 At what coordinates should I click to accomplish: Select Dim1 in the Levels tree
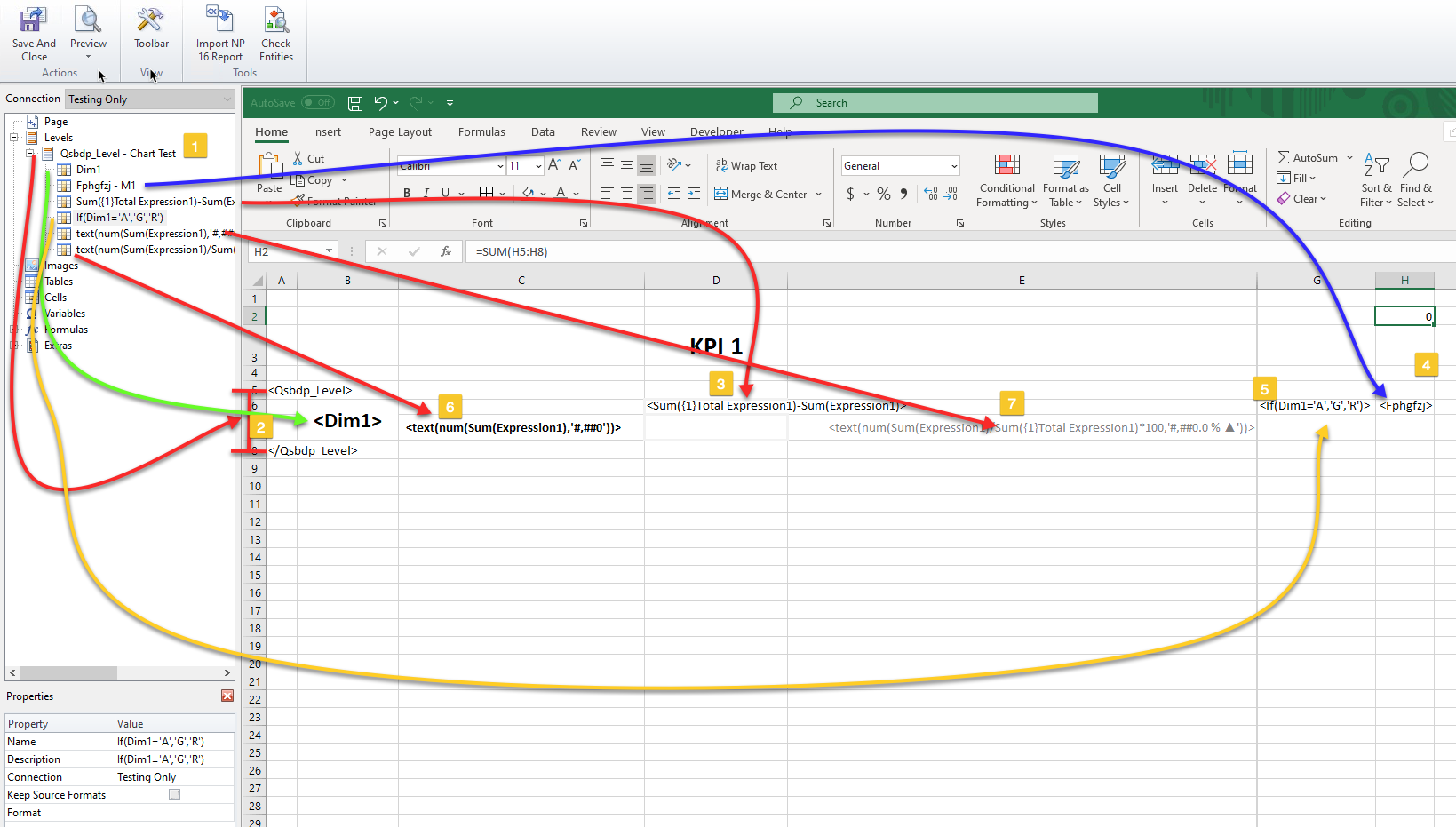coord(89,169)
